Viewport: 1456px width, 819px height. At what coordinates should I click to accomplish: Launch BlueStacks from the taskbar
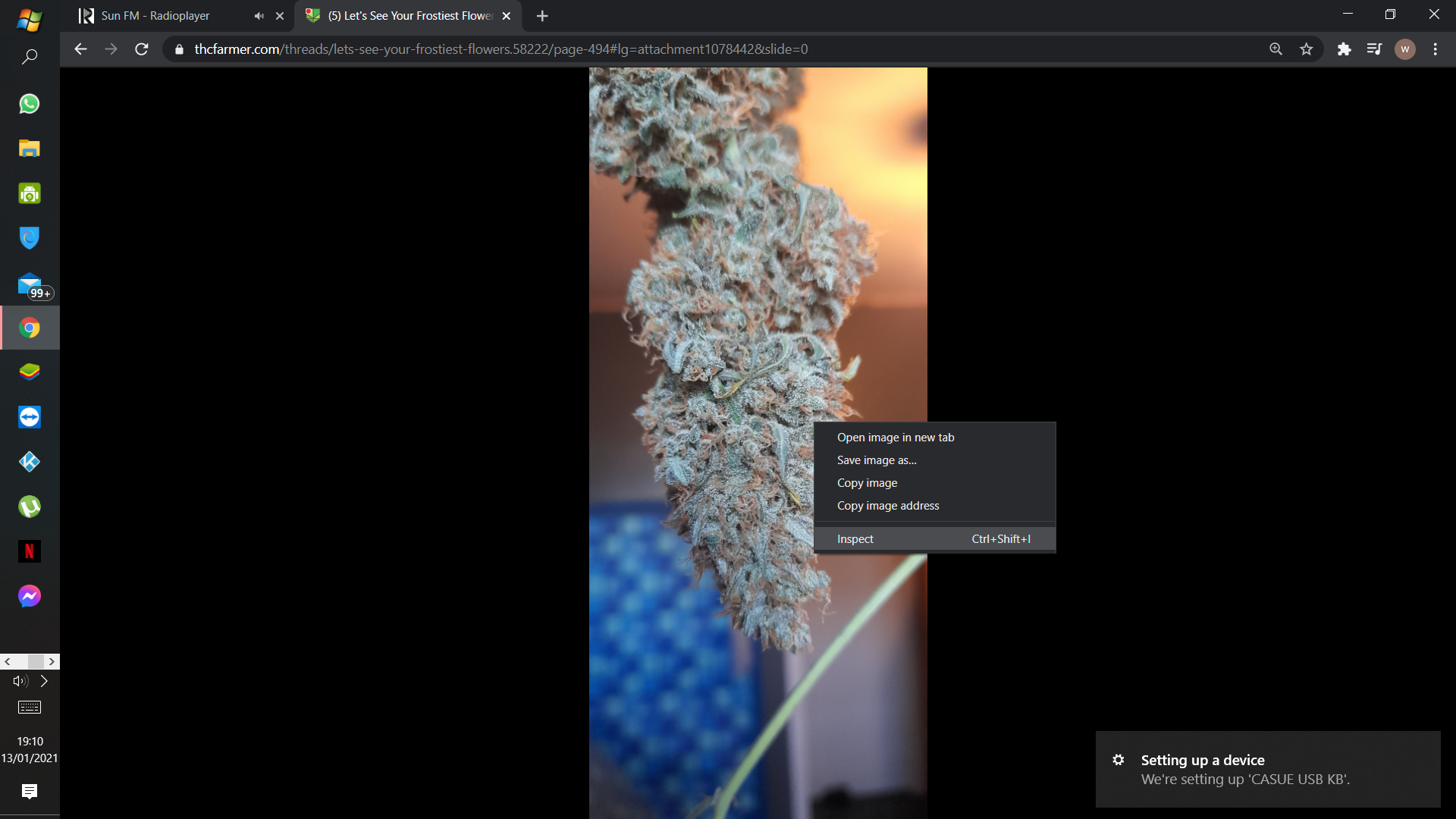[x=29, y=372]
